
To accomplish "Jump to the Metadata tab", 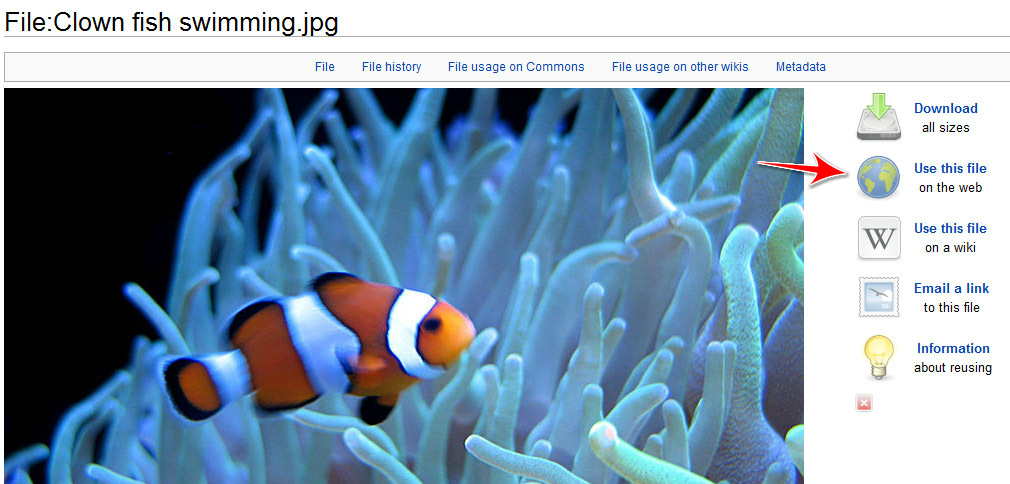I will [x=801, y=66].
